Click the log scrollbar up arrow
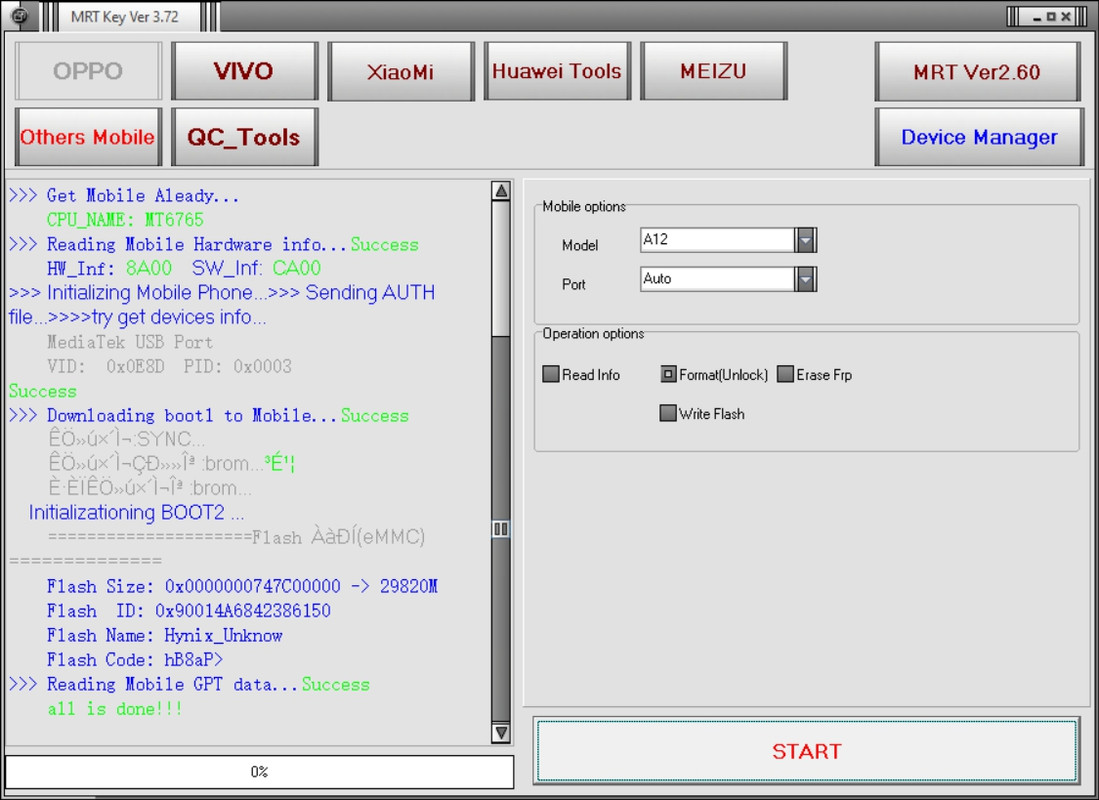The width and height of the screenshot is (1099, 800). coord(501,191)
